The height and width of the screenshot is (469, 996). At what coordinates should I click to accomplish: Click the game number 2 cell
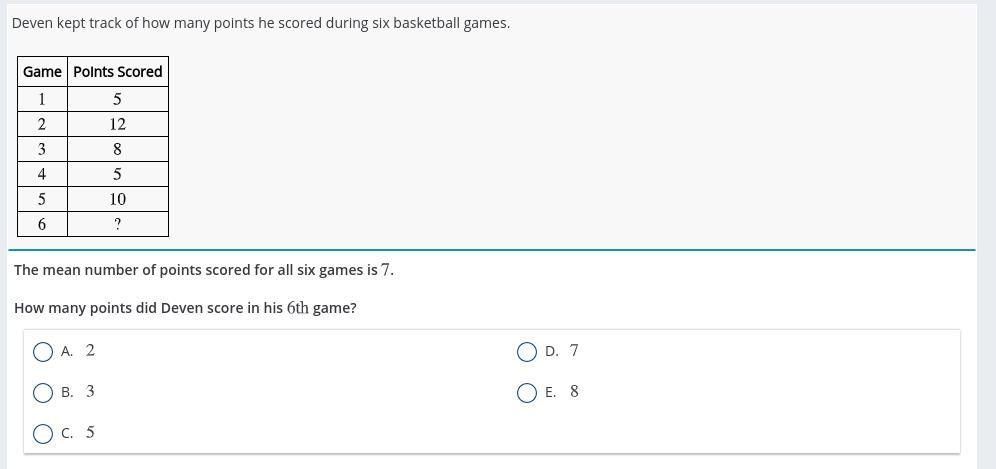click(x=42, y=124)
